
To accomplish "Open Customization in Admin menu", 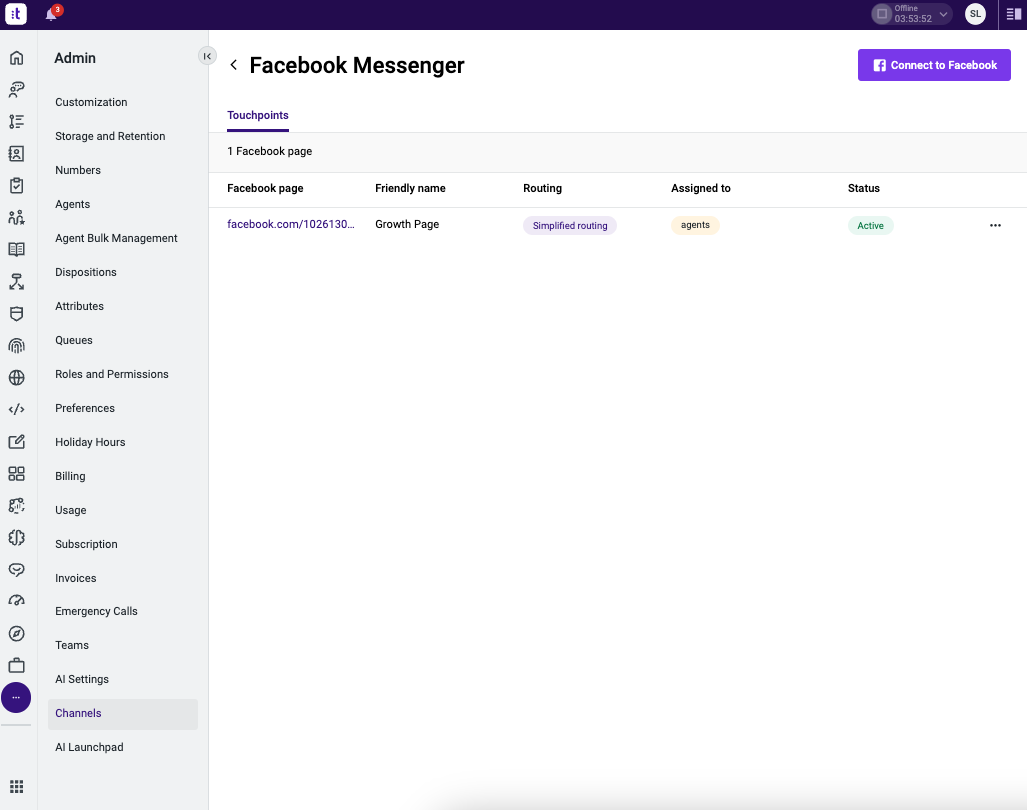I will [91, 102].
